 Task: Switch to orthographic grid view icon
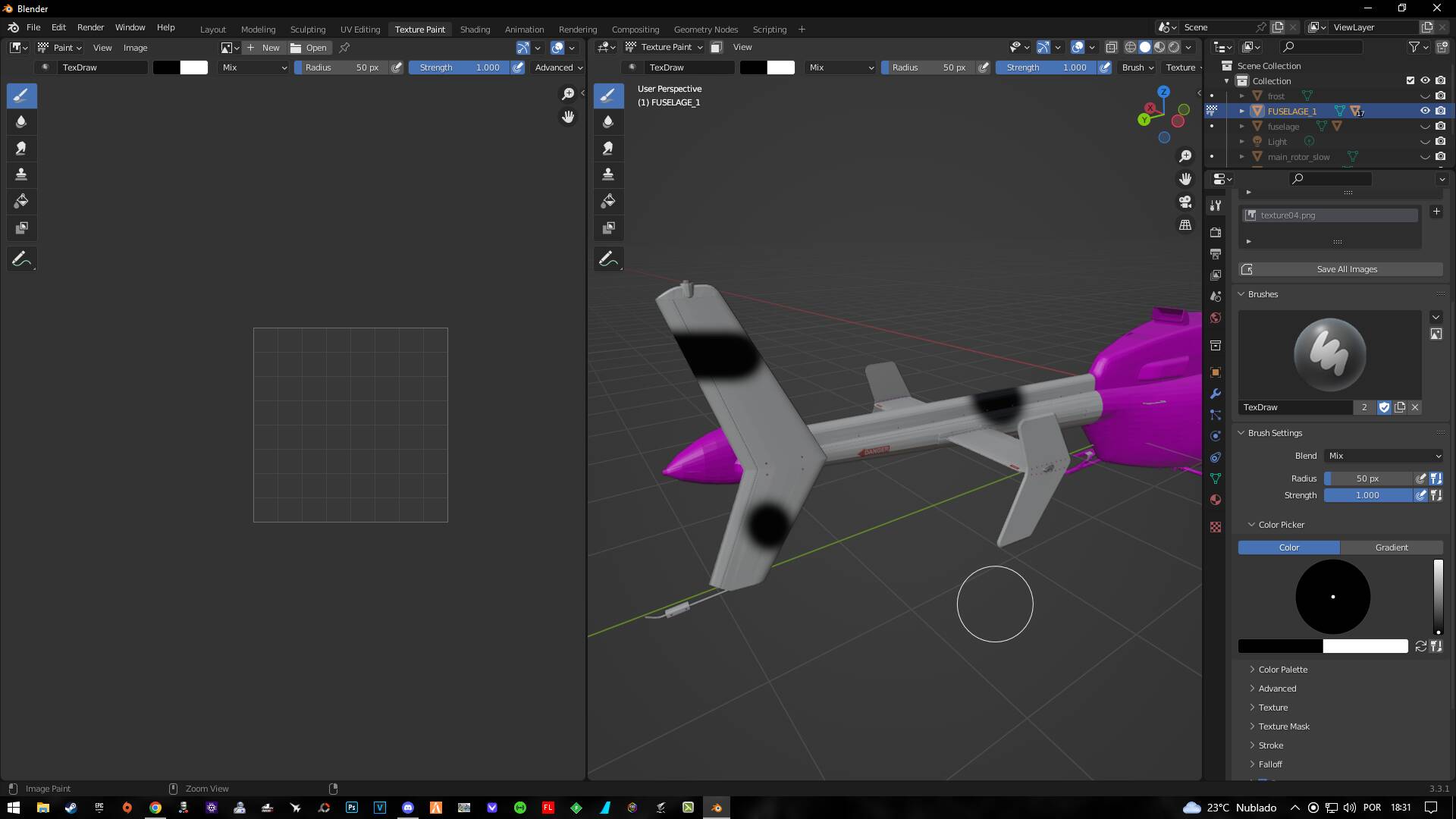tap(1185, 225)
